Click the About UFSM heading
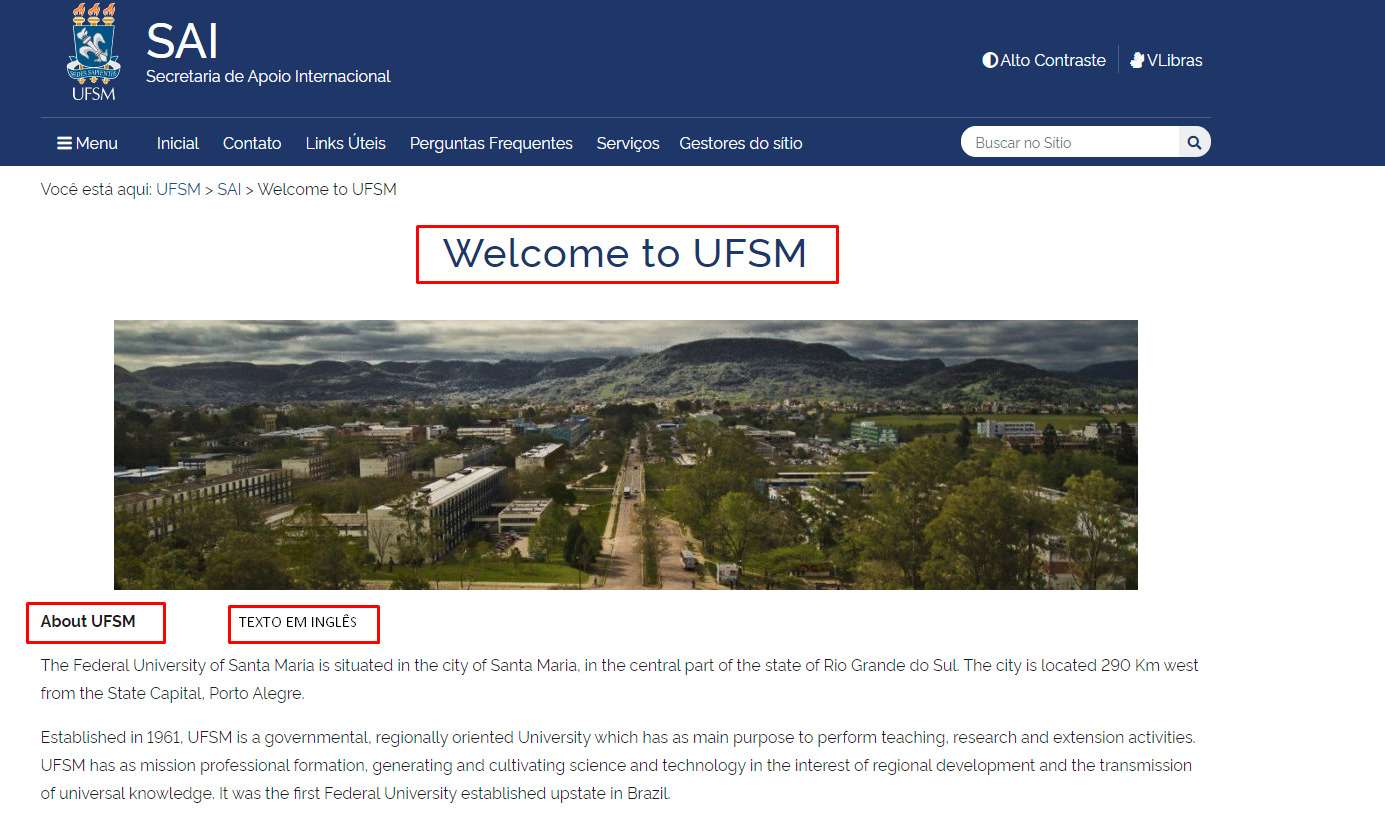This screenshot has height=816, width=1385. point(88,622)
